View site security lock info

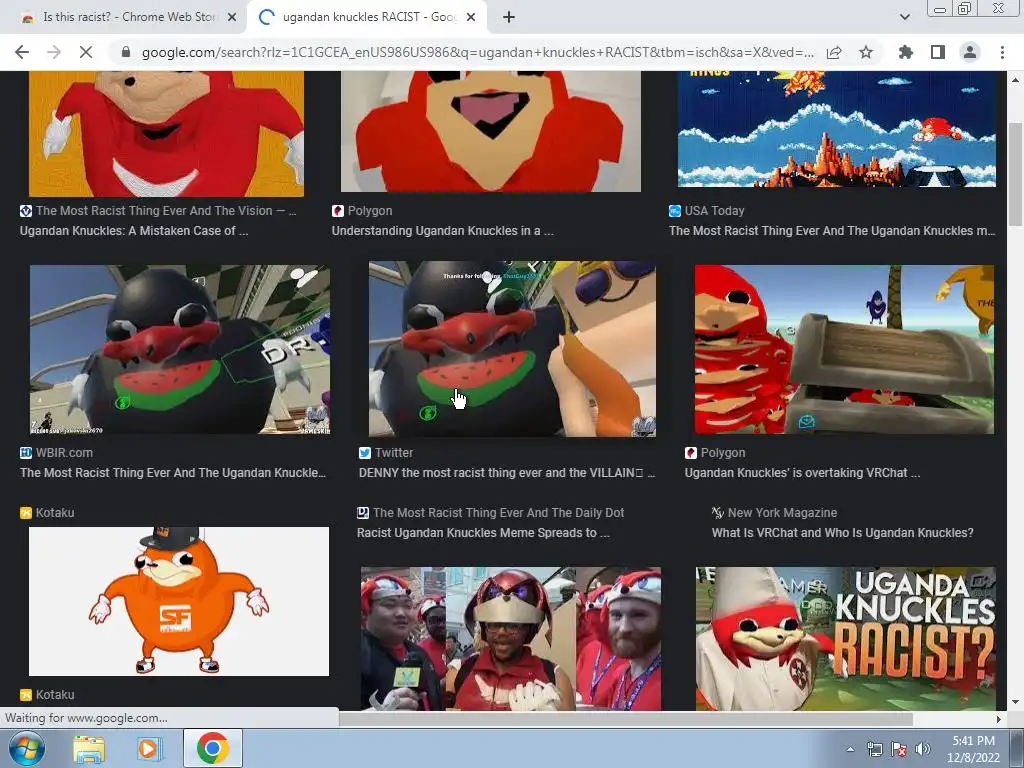[126, 52]
